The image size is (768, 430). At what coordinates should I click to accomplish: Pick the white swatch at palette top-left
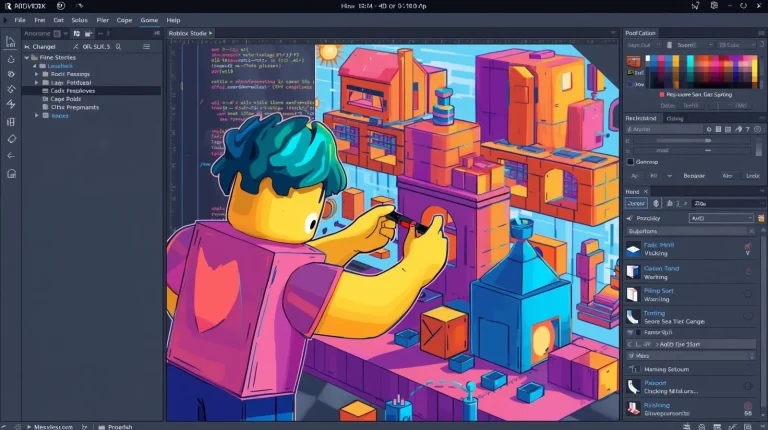[648, 58]
